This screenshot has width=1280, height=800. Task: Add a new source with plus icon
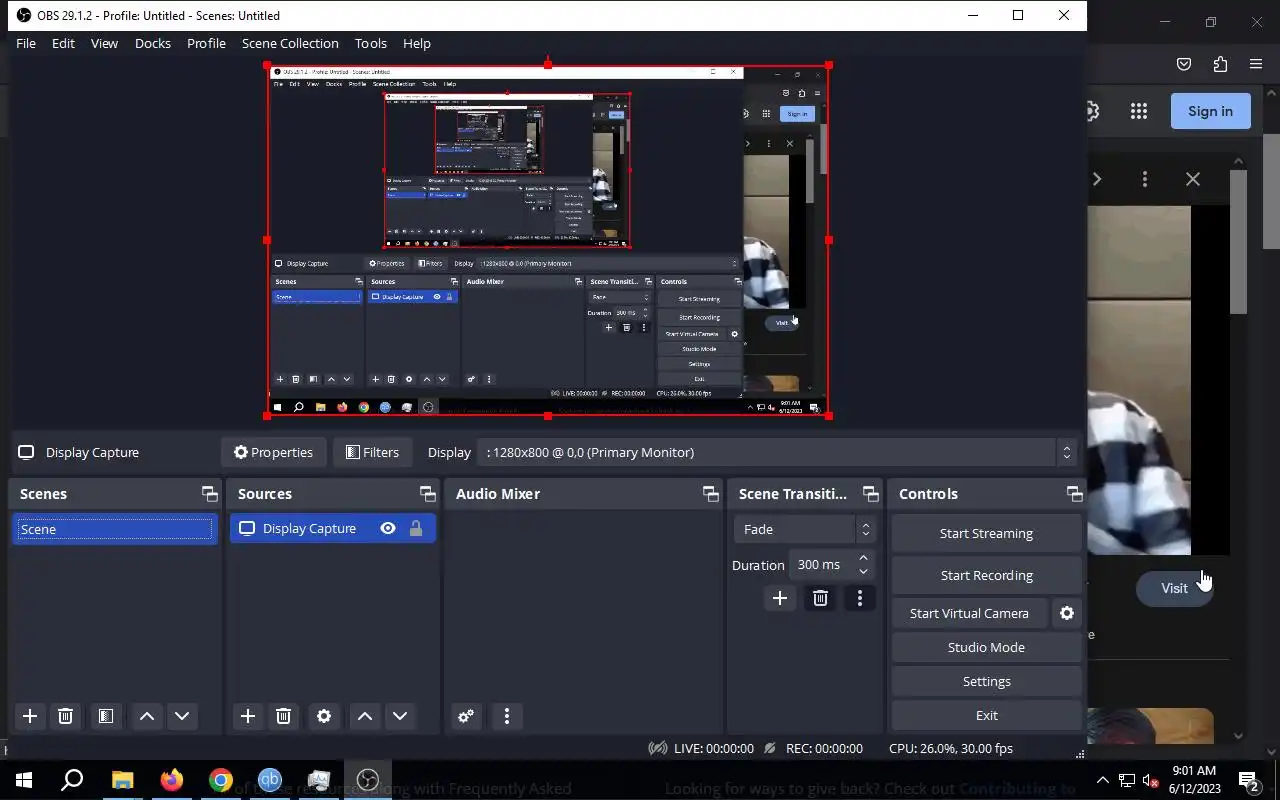248,716
